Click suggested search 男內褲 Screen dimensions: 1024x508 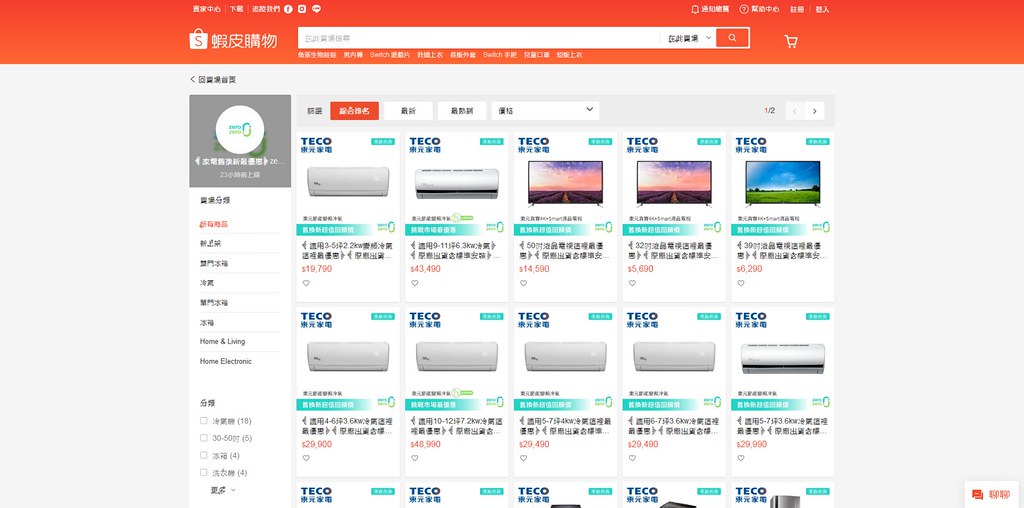click(353, 55)
